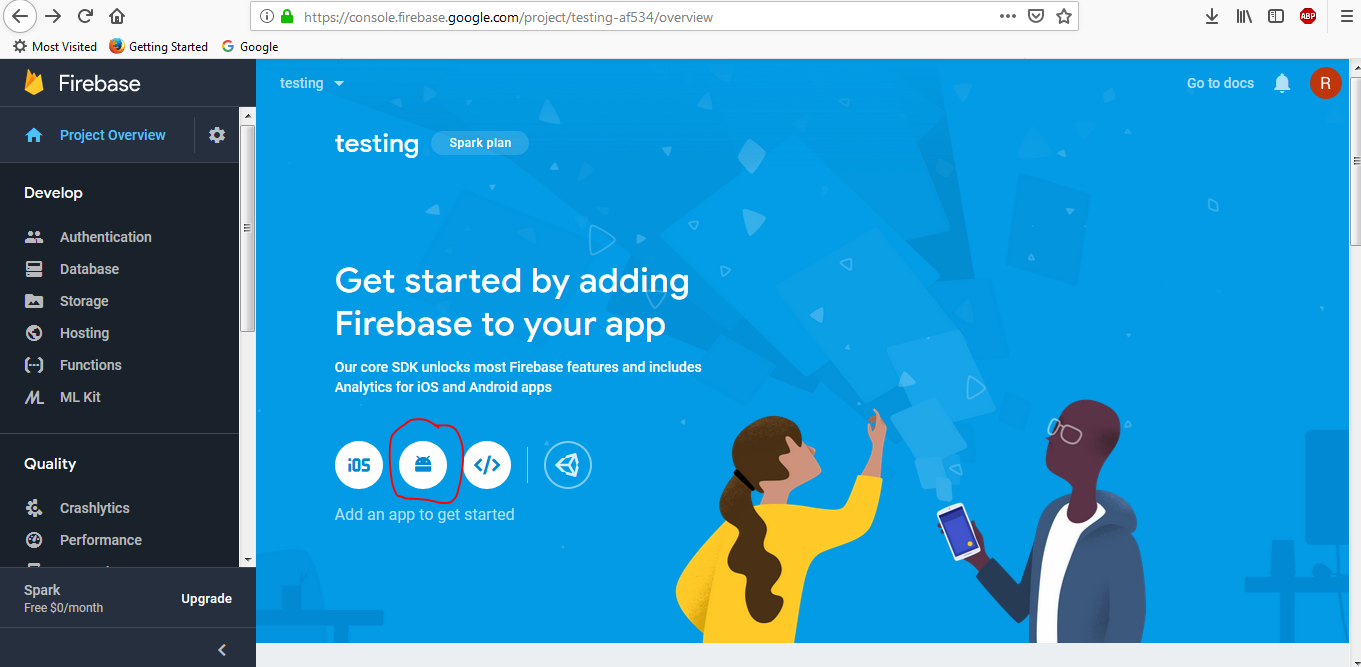This screenshot has width=1361, height=667.
Task: Add an iOS app to Firebase
Action: [x=359, y=465]
